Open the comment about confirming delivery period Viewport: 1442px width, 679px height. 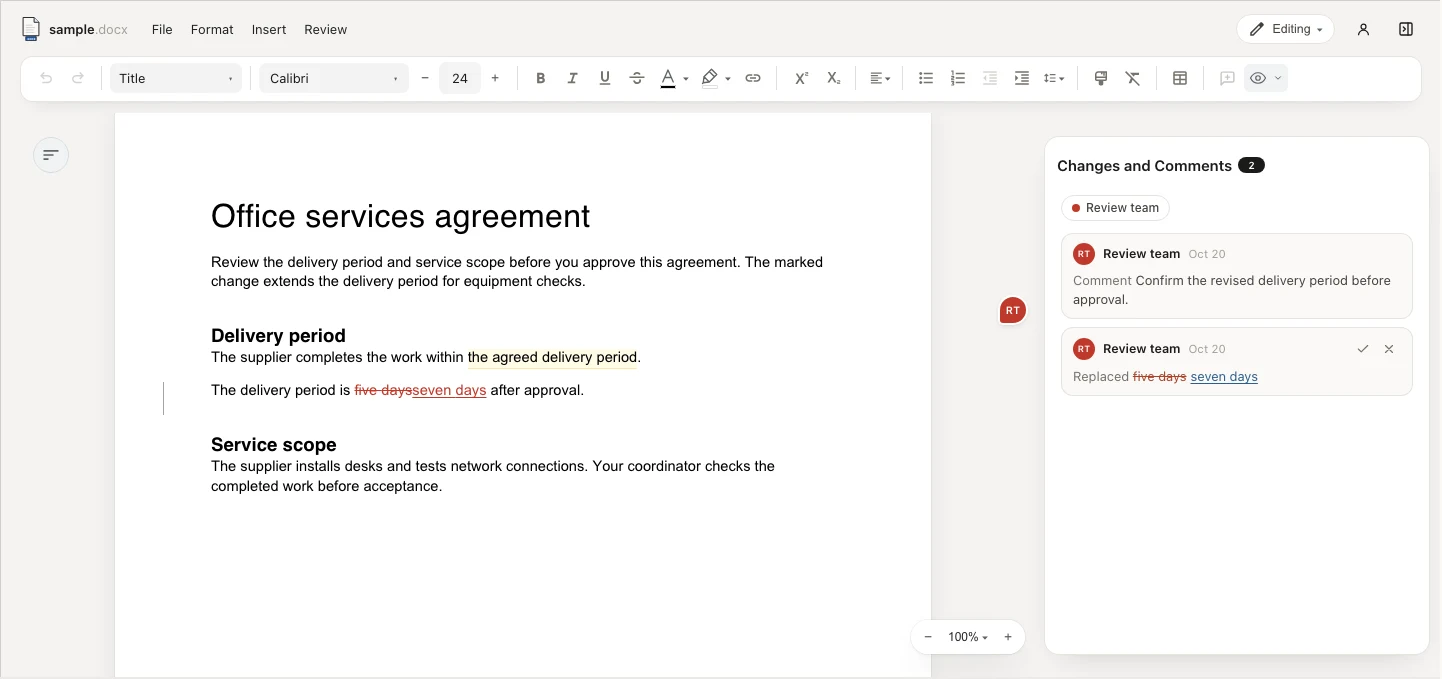click(x=1237, y=276)
